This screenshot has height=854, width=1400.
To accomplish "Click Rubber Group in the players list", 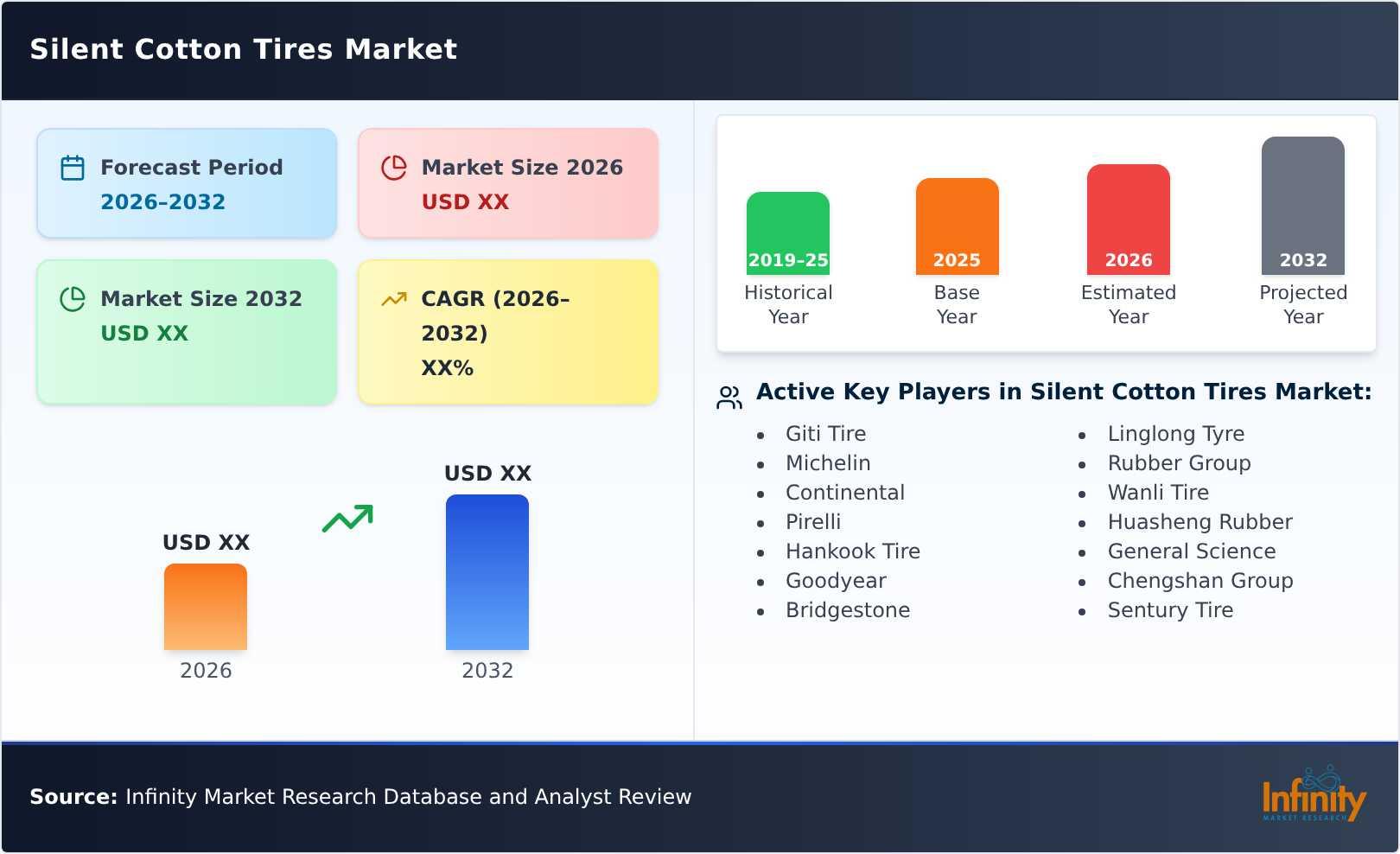I will [x=1180, y=462].
